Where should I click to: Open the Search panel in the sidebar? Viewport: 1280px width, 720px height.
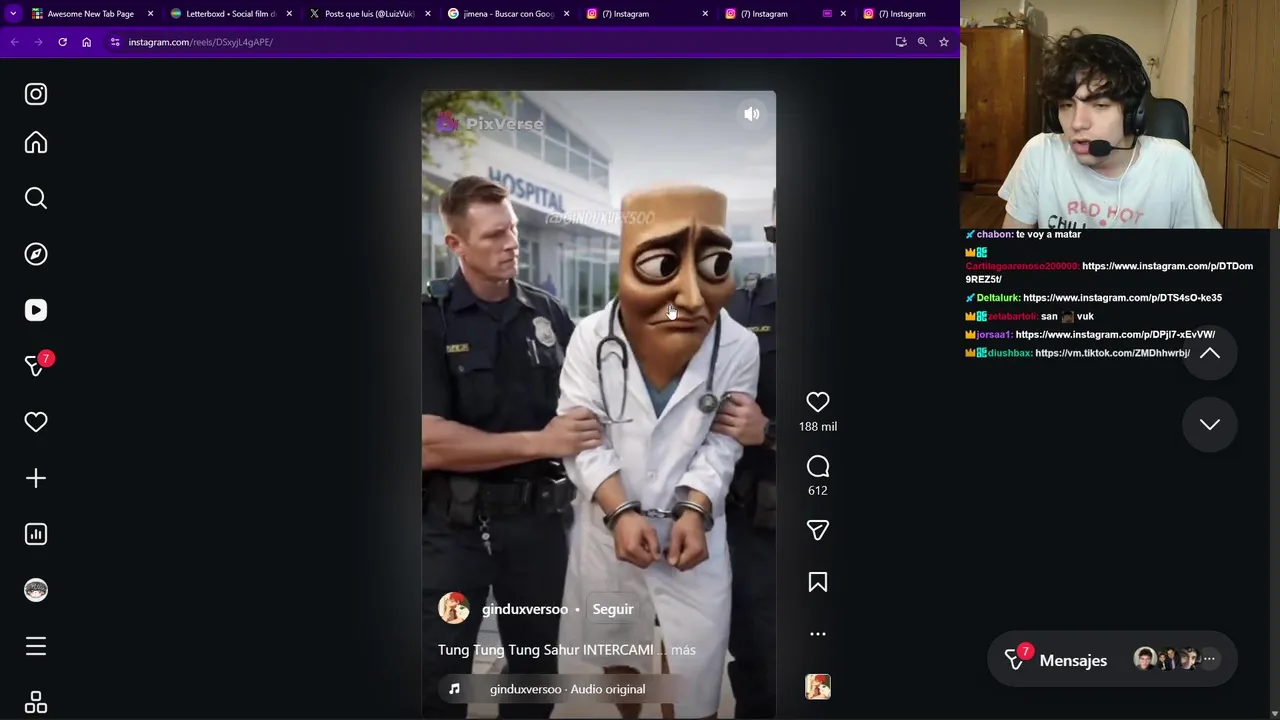click(36, 198)
